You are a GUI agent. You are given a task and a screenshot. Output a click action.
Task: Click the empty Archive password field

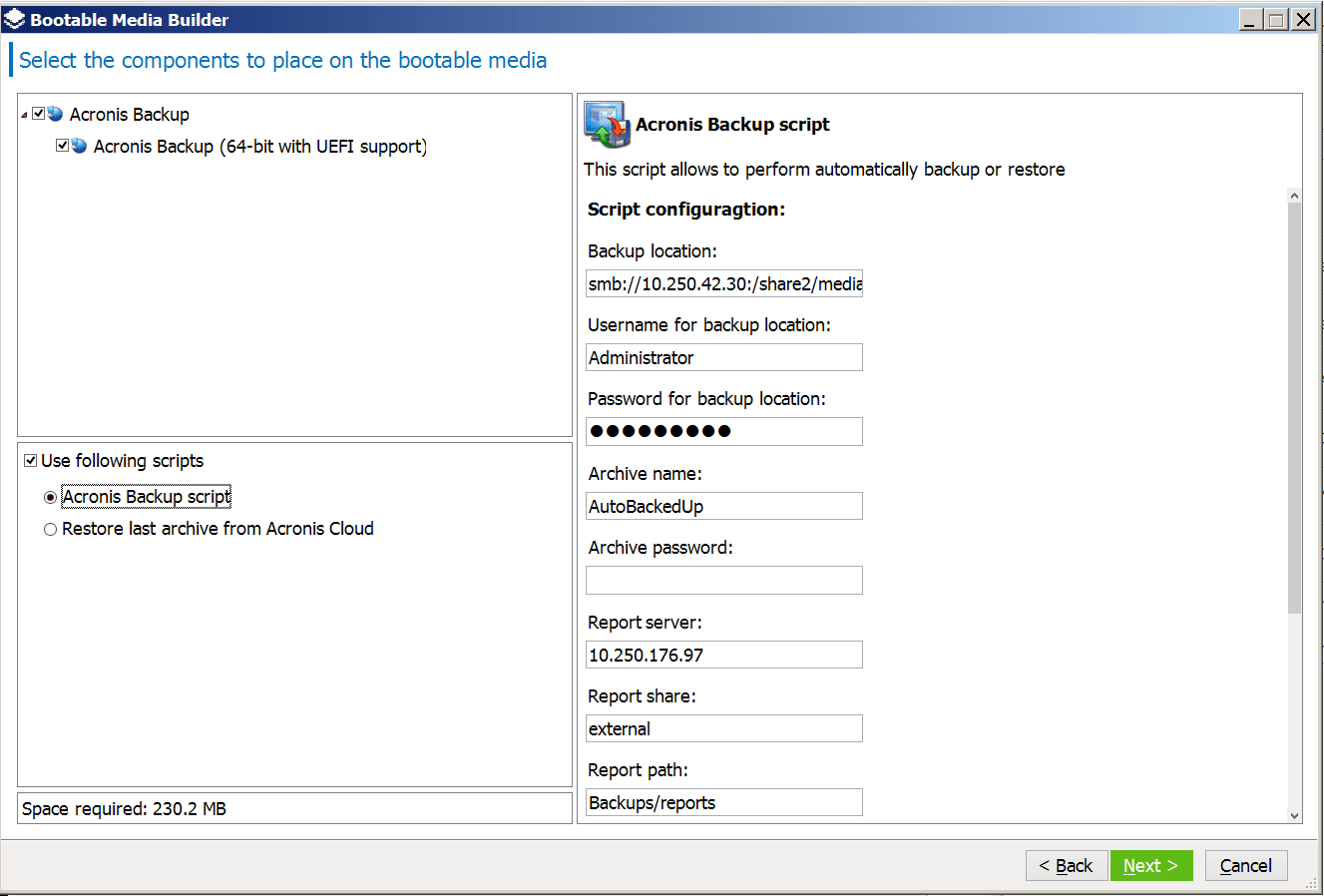point(723,580)
